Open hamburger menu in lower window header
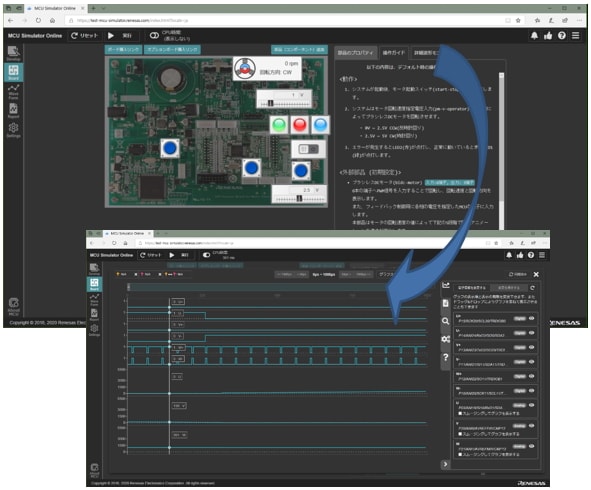Screen dimensions: 591x490 [542, 255]
